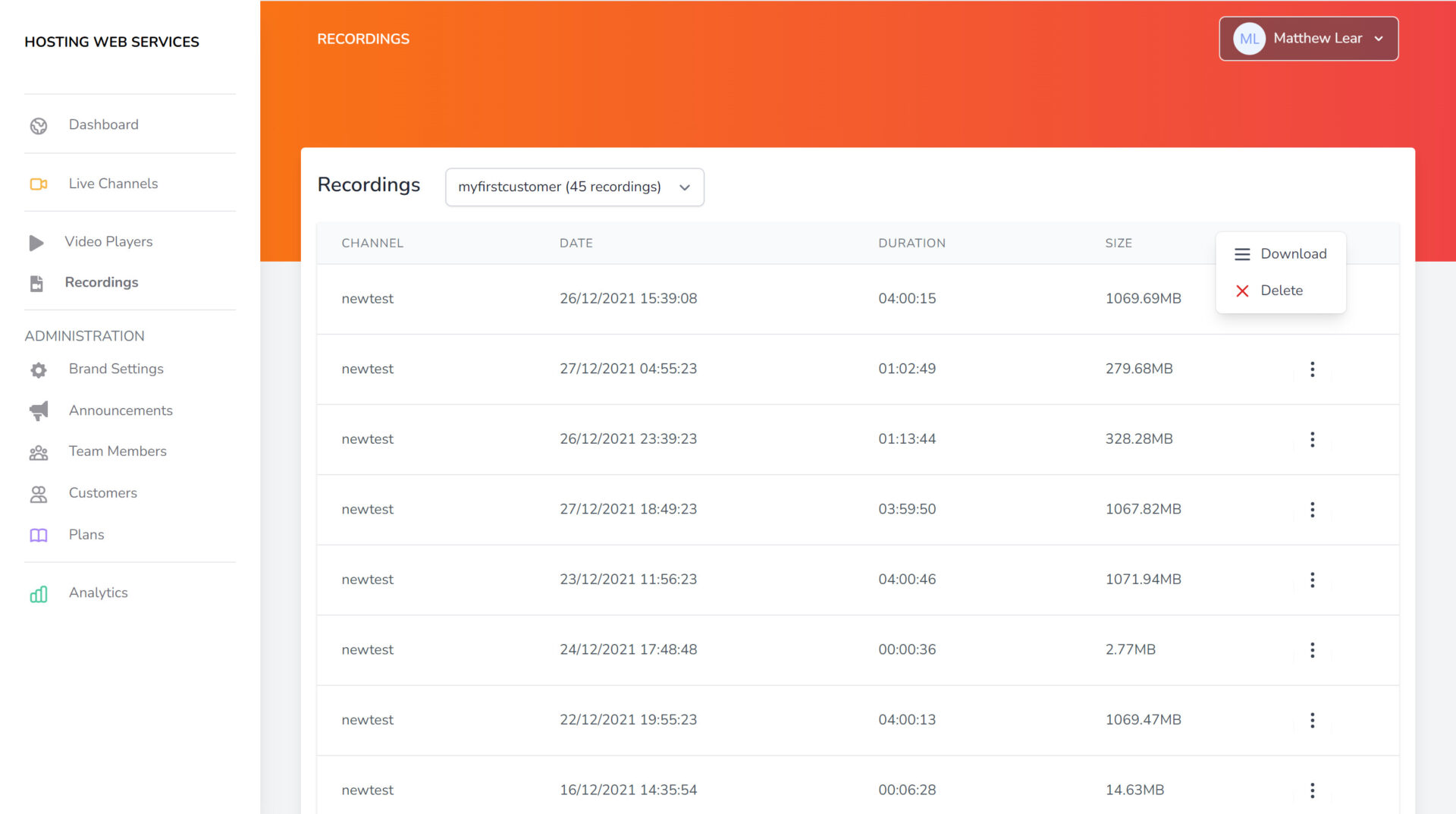
Task: Click size 1071.94MB
Action: pyautogui.click(x=1143, y=580)
